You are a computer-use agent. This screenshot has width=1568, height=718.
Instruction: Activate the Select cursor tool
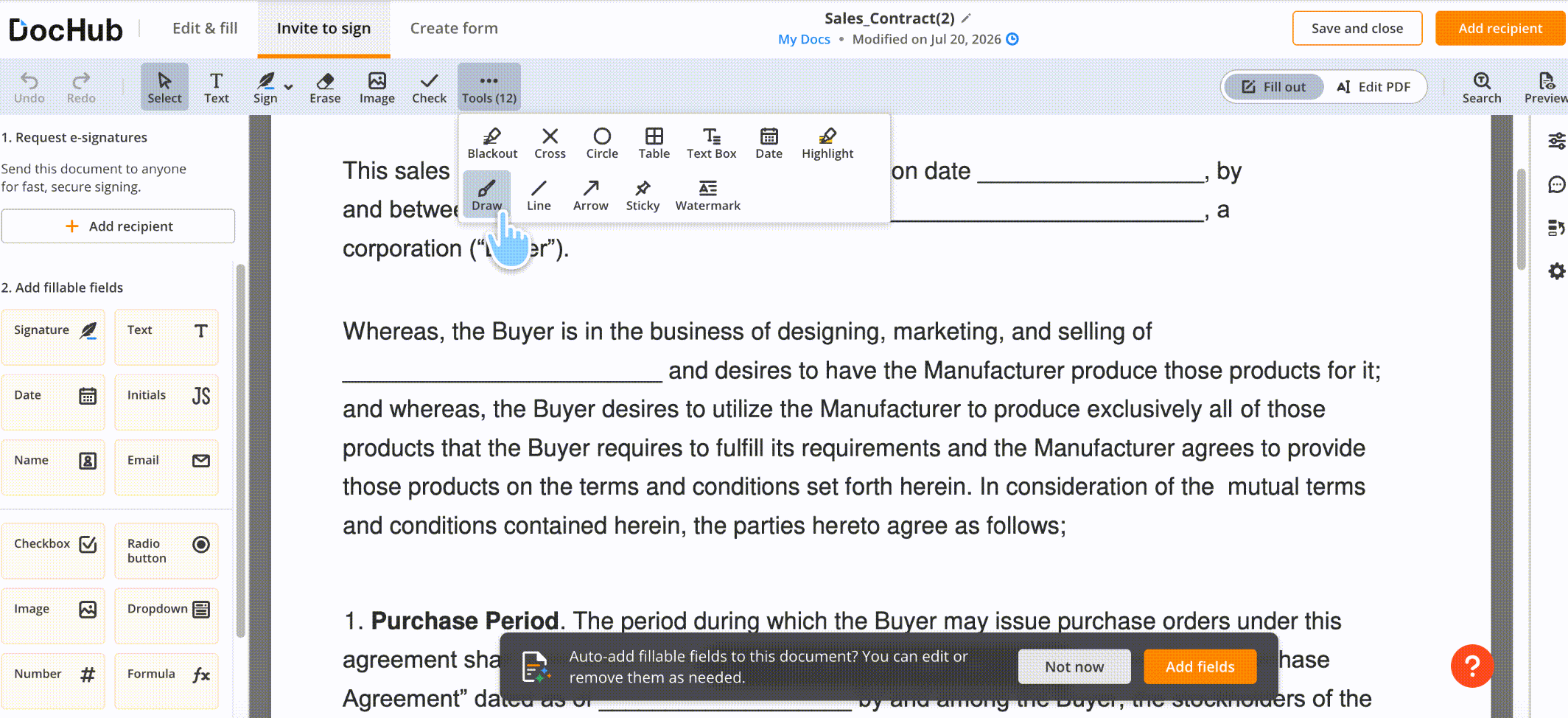coord(164,87)
